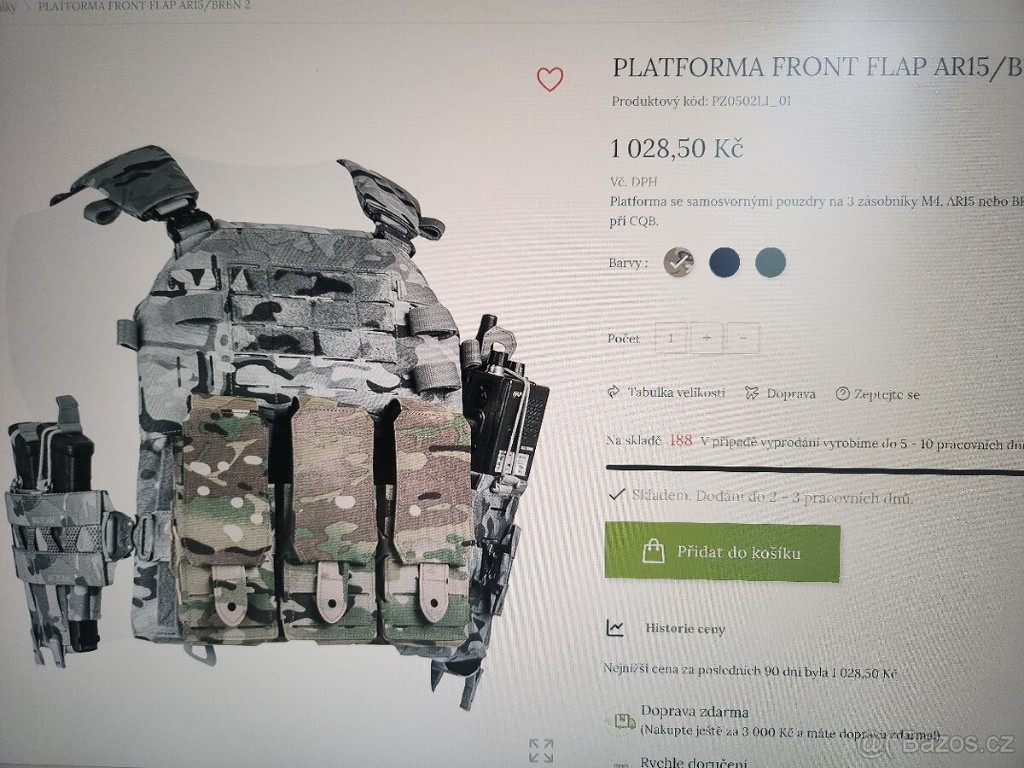1024x768 pixels.
Task: Open Tabulka velikostí link
Action: (676, 392)
